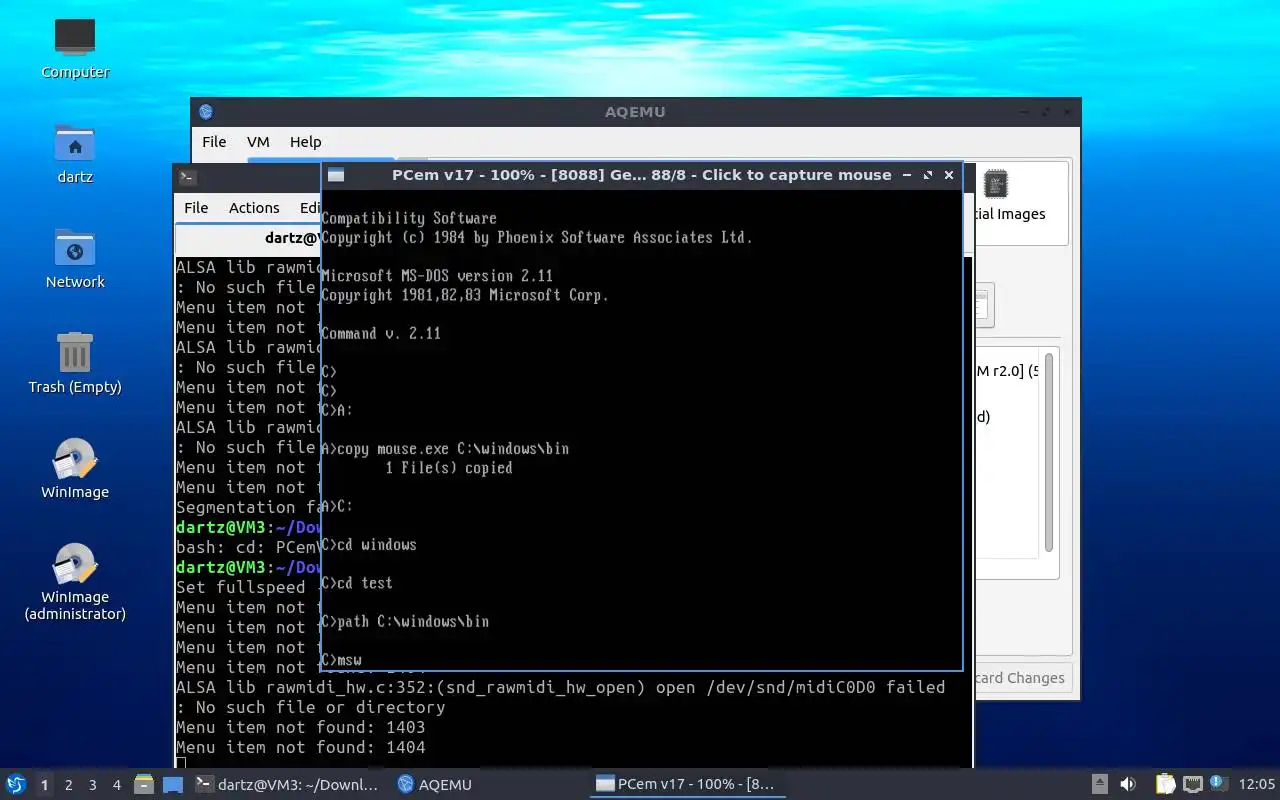Select the PCem v17 taskbar entry
Viewport: 1280px width, 800px height.
point(686,785)
